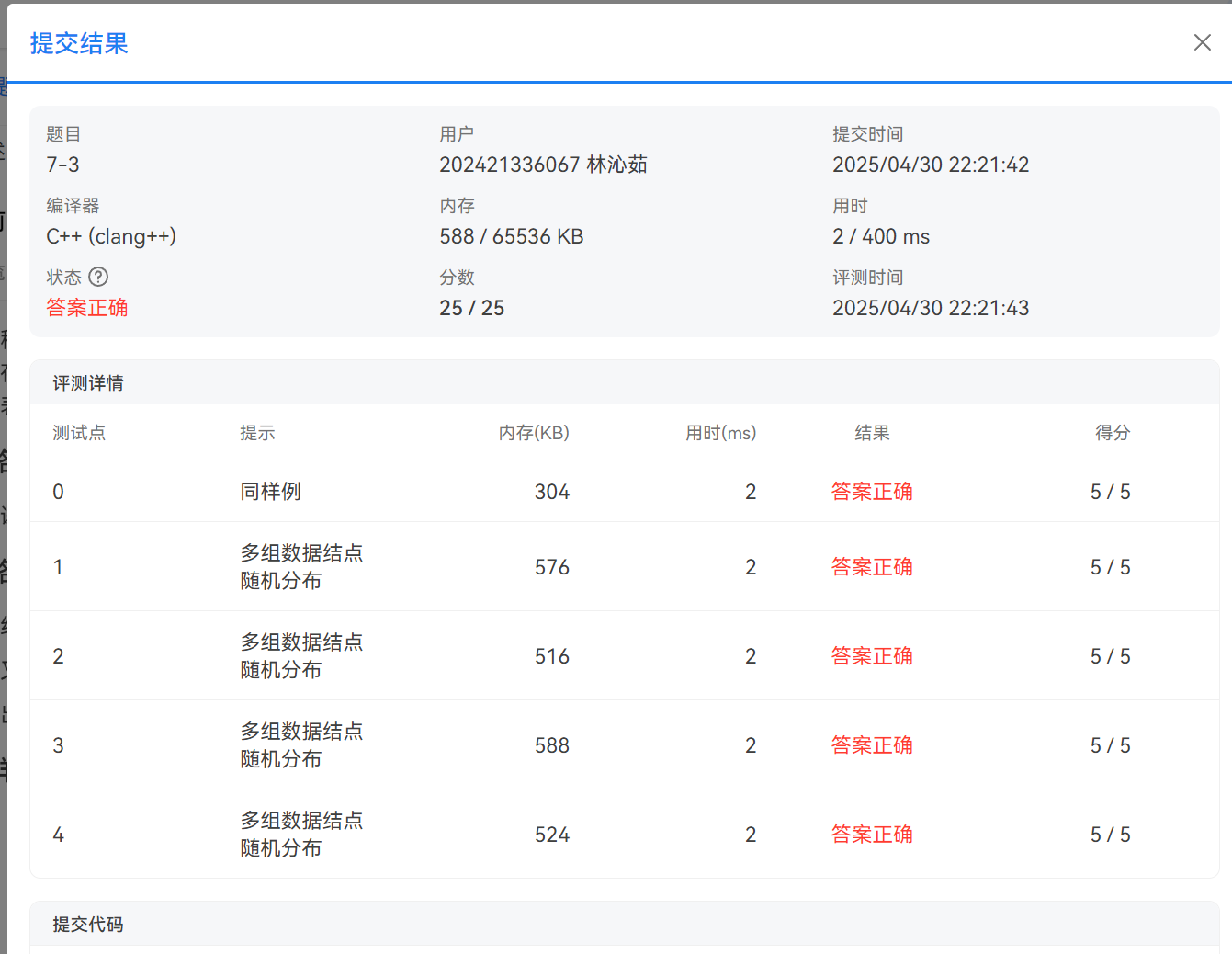Click 答案正确 result for test point 3
Viewport: 1232px width, 954px height.
pos(872,745)
